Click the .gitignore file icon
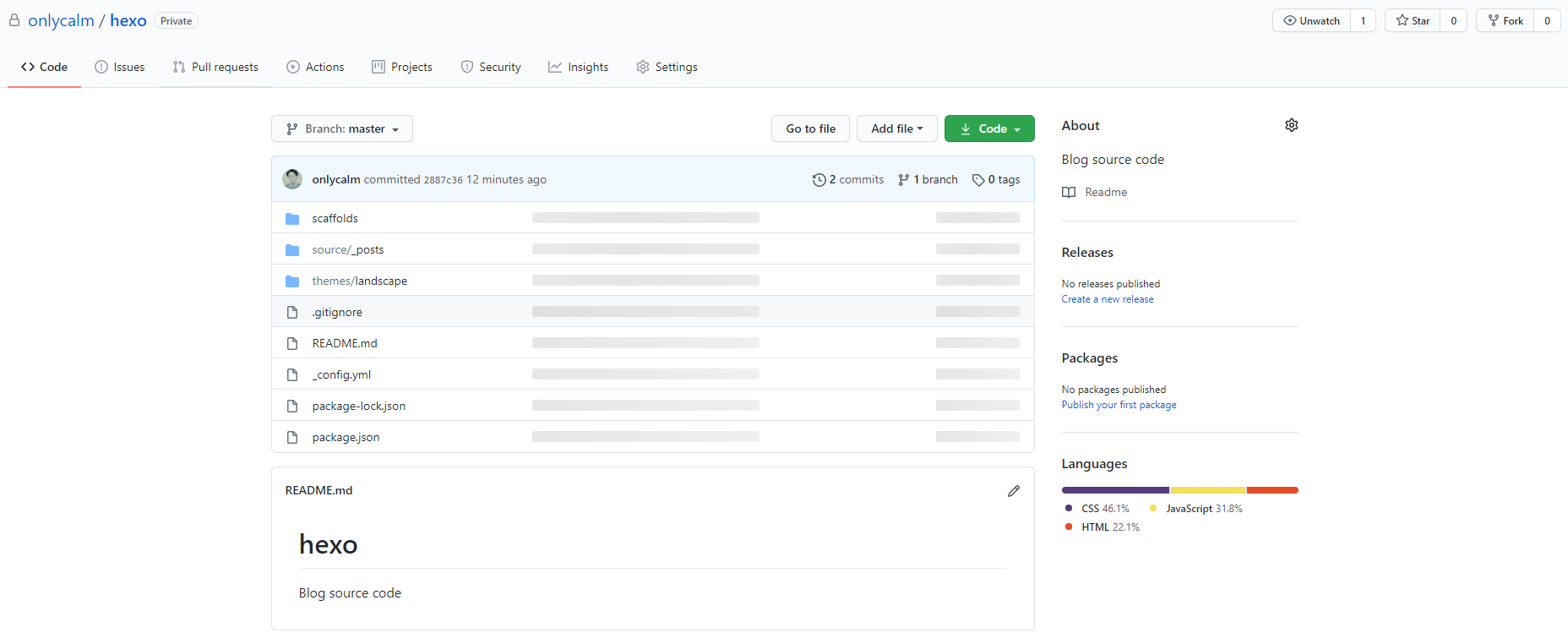The width and height of the screenshot is (1568, 644). (x=292, y=312)
